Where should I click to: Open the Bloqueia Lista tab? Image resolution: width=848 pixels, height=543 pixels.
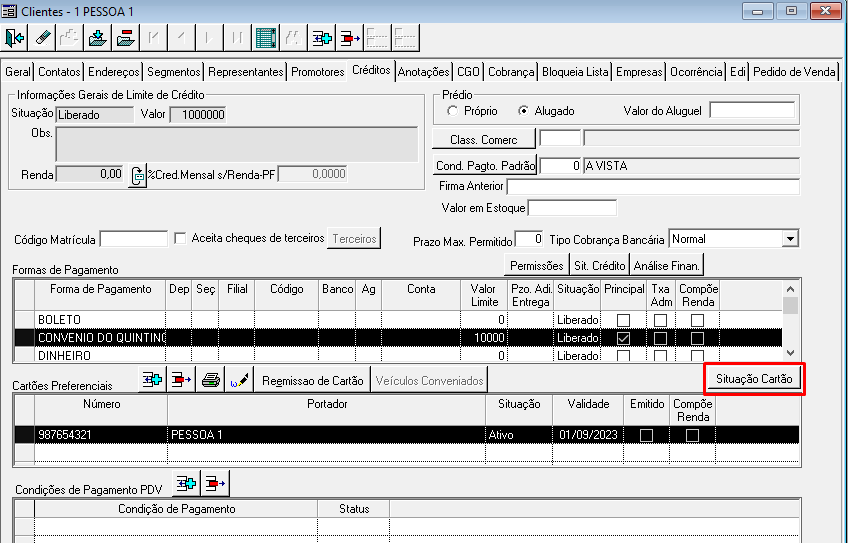pyautogui.click(x=575, y=72)
